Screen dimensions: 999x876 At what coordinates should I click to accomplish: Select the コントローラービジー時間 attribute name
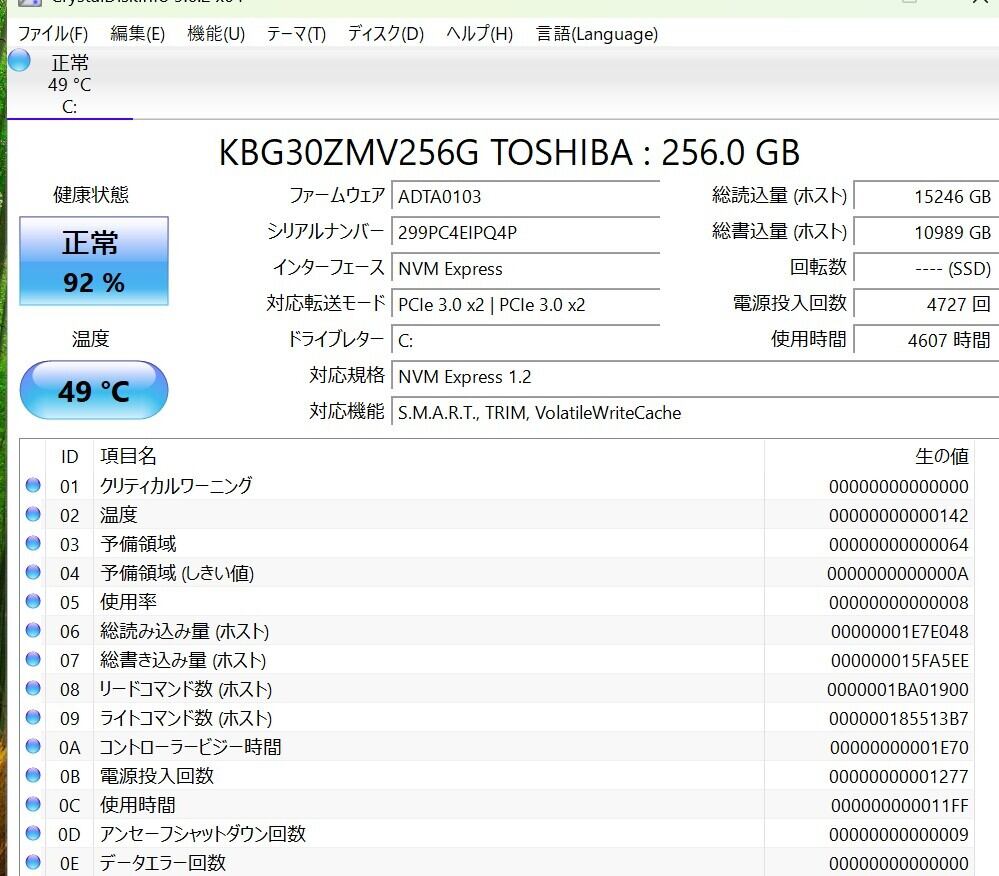[190, 747]
